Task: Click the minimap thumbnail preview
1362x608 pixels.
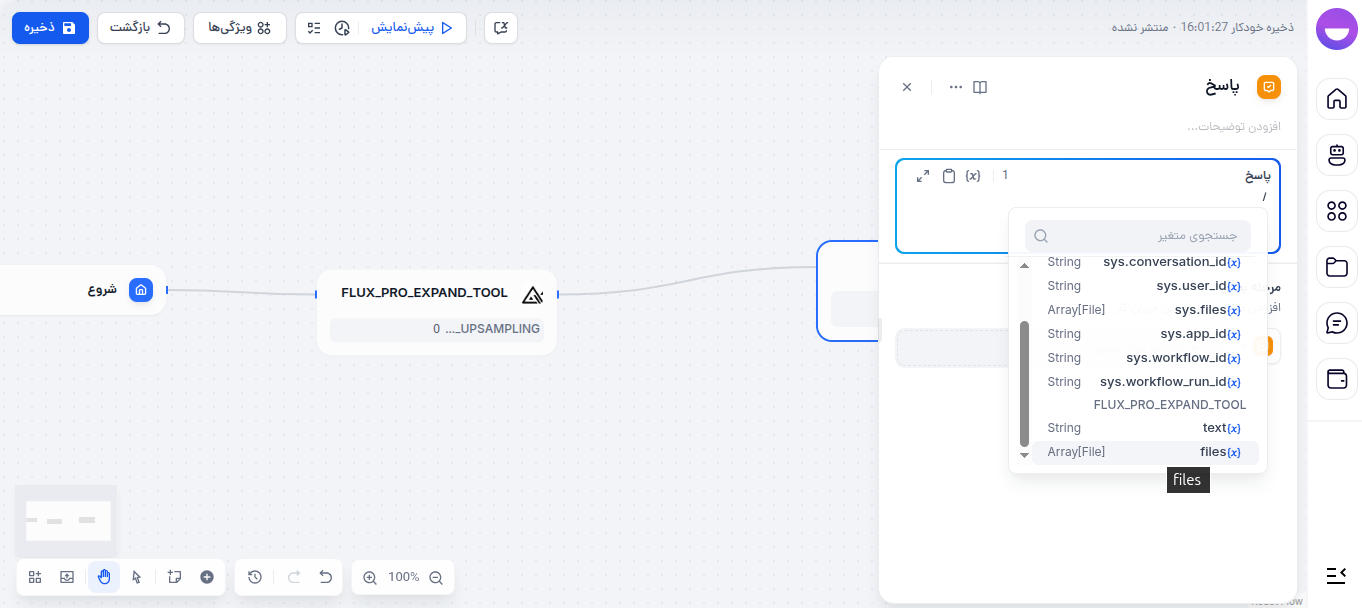Action: tap(65, 519)
